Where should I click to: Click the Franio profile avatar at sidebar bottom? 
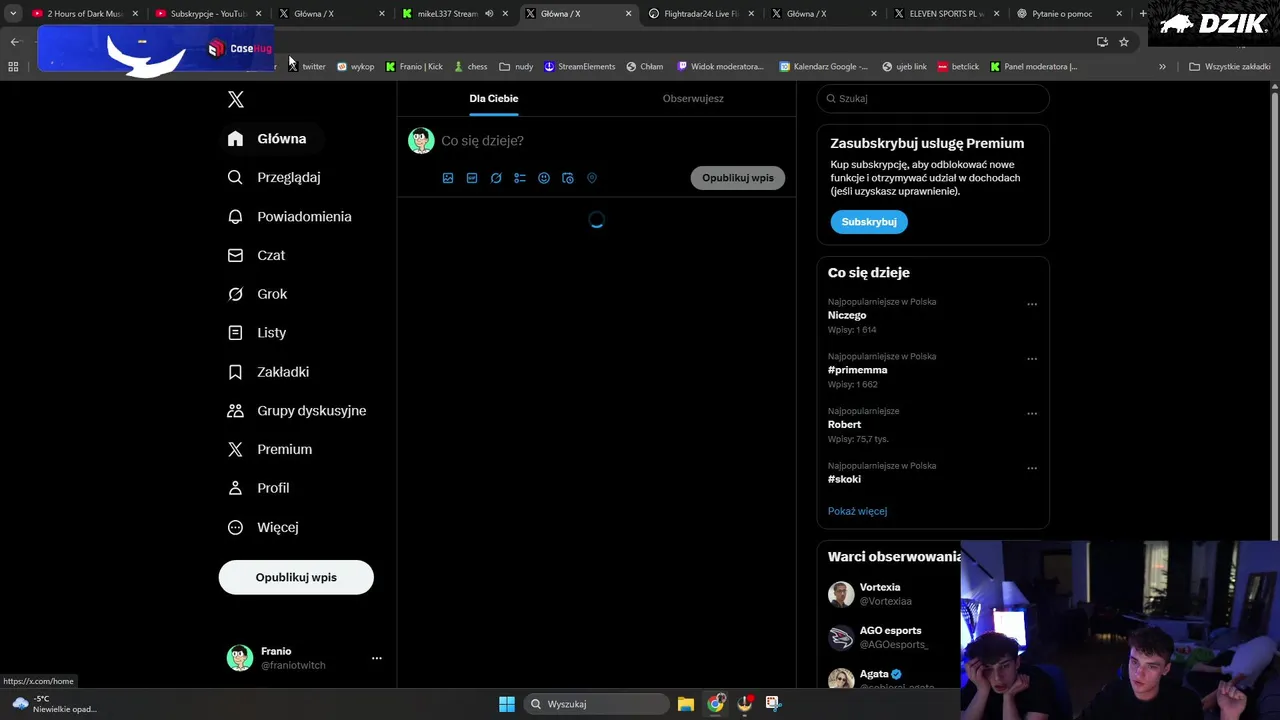(x=240, y=658)
